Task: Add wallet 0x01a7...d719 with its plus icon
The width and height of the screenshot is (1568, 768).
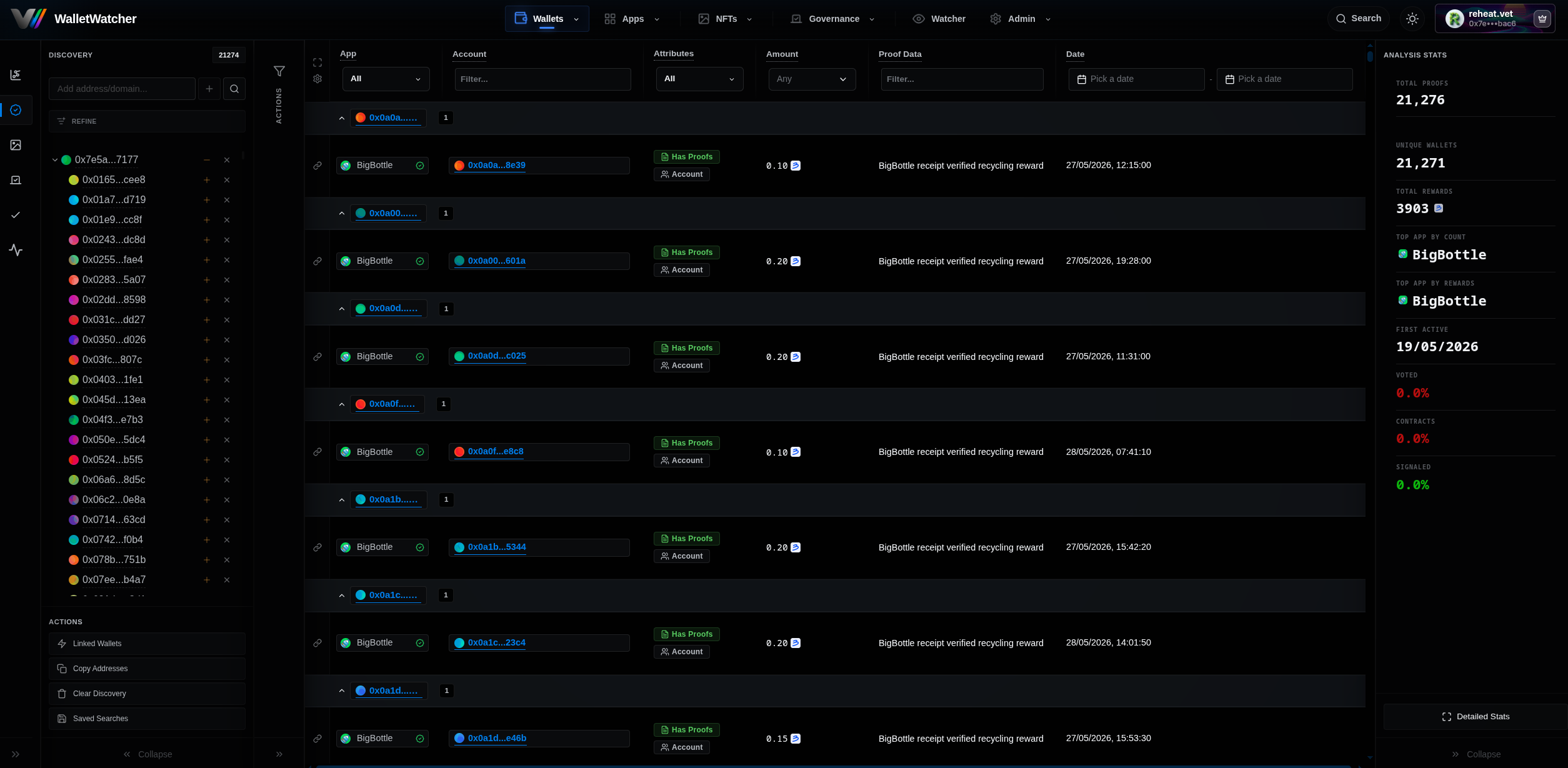Action: (207, 200)
